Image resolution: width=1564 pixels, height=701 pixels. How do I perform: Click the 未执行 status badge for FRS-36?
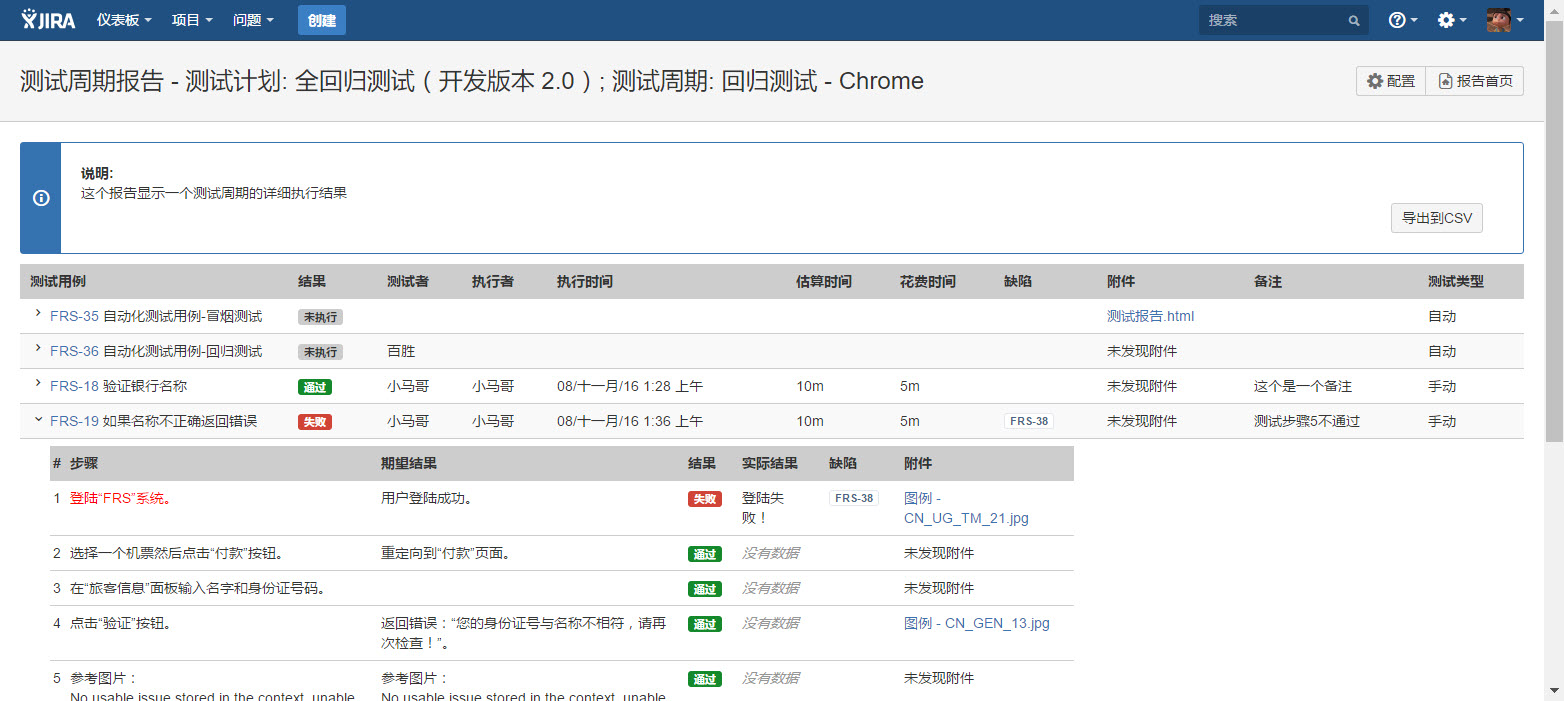pos(320,352)
